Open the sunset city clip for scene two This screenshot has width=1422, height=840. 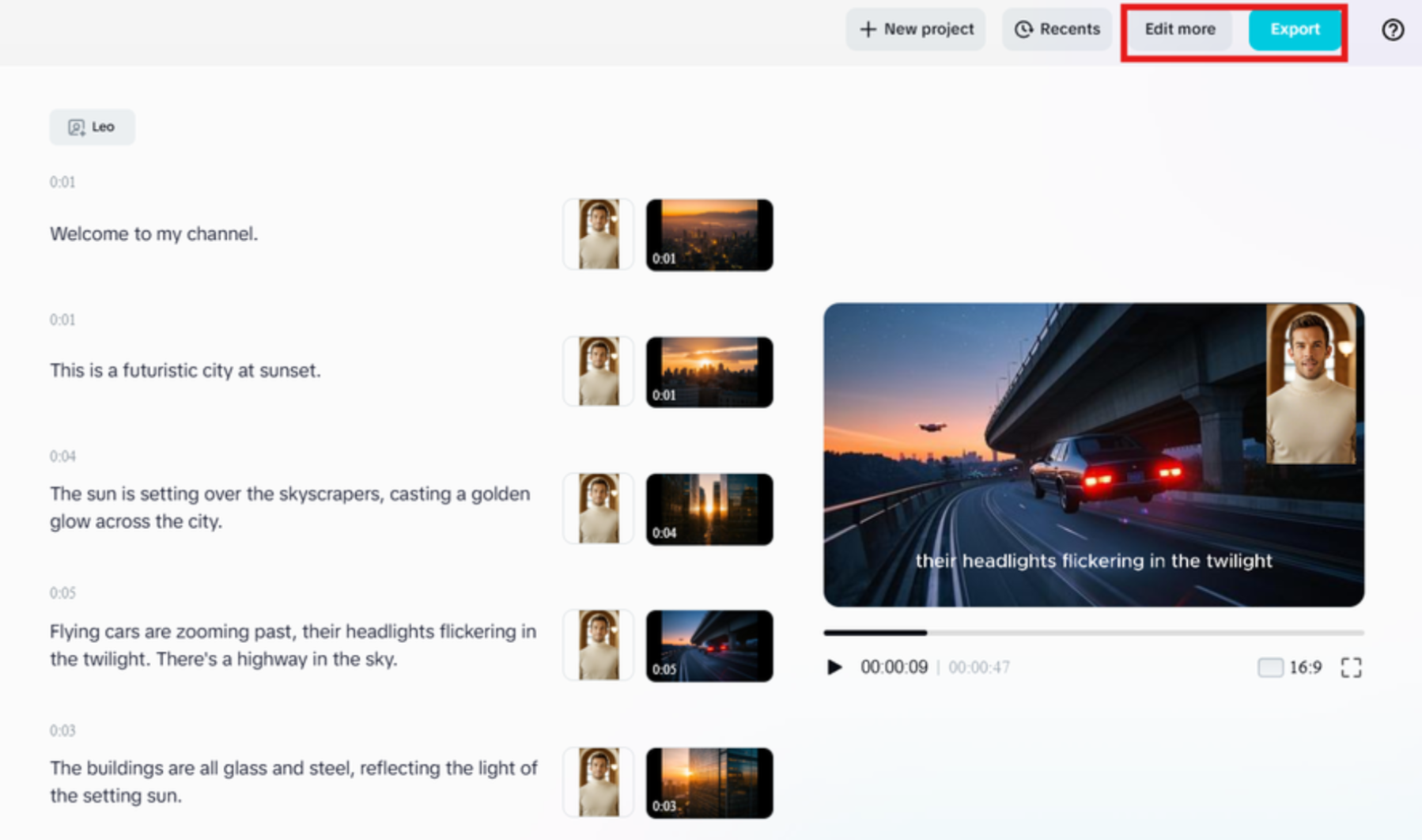pyautogui.click(x=709, y=370)
